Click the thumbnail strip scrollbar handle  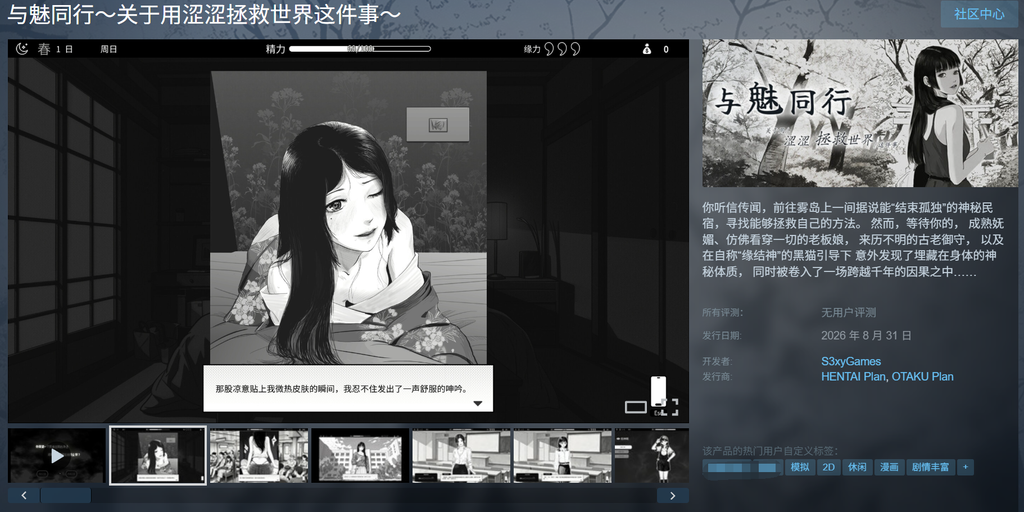[x=66, y=495]
